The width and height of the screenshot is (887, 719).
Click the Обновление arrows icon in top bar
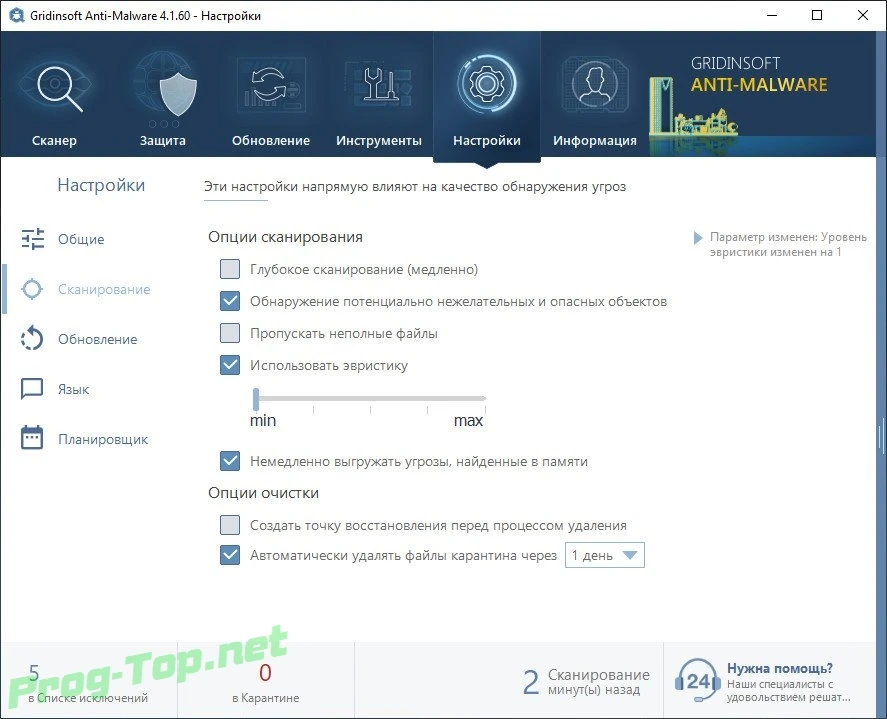point(271,86)
